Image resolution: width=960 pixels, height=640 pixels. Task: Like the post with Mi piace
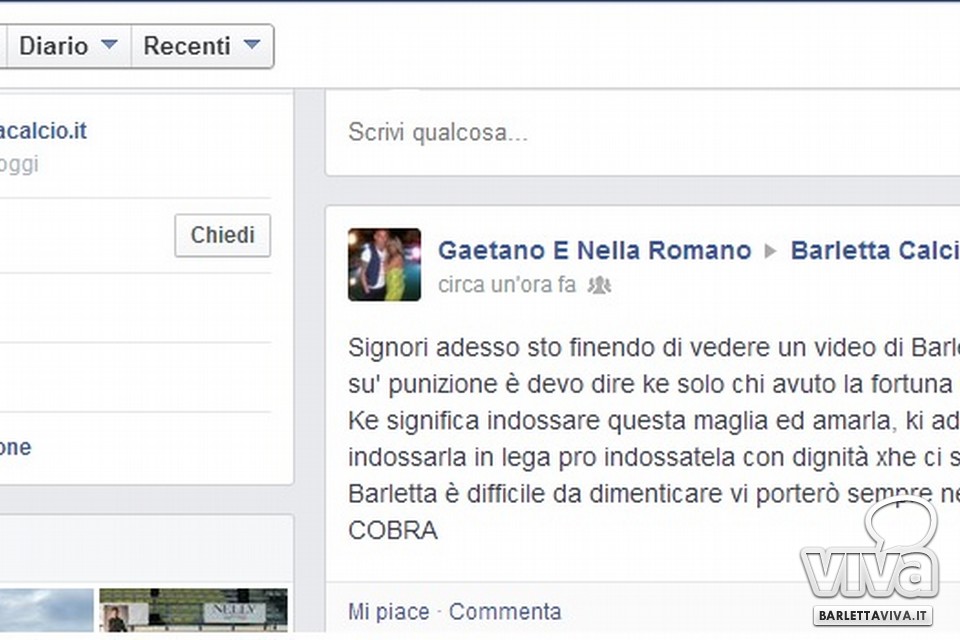(x=388, y=611)
